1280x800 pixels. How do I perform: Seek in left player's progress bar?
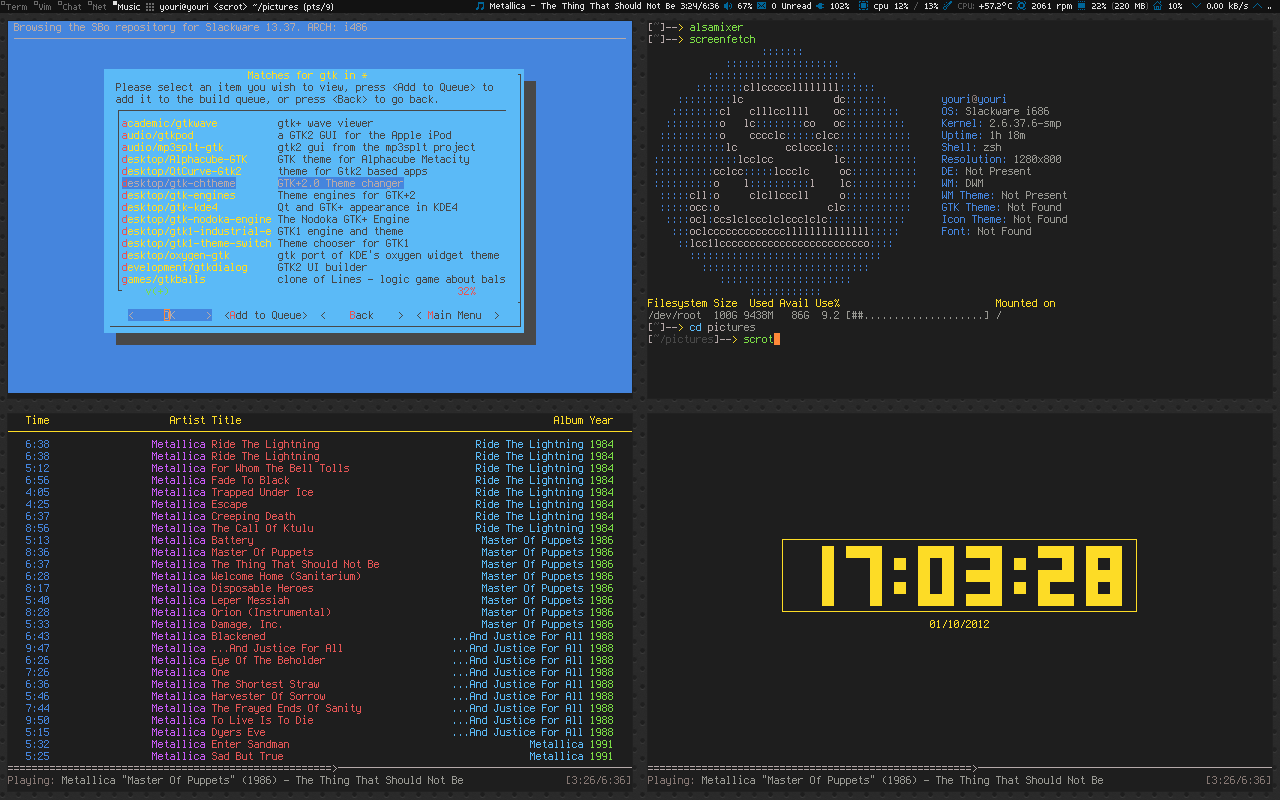320,768
